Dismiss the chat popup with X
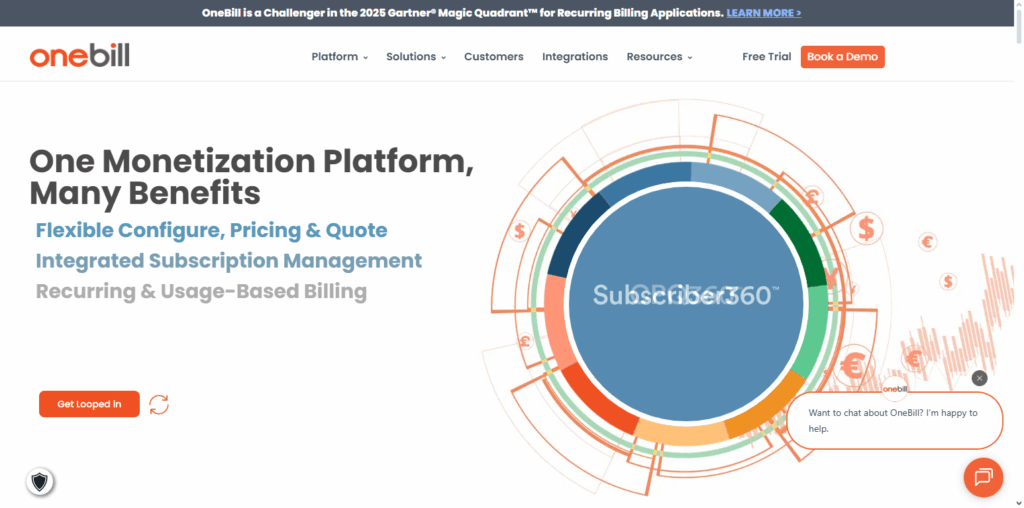1024x508 pixels. tap(979, 378)
